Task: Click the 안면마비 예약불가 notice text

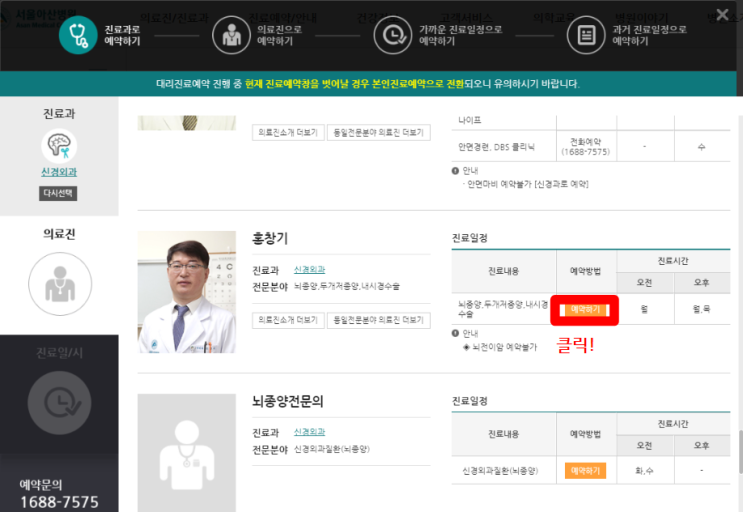Action: (x=526, y=184)
